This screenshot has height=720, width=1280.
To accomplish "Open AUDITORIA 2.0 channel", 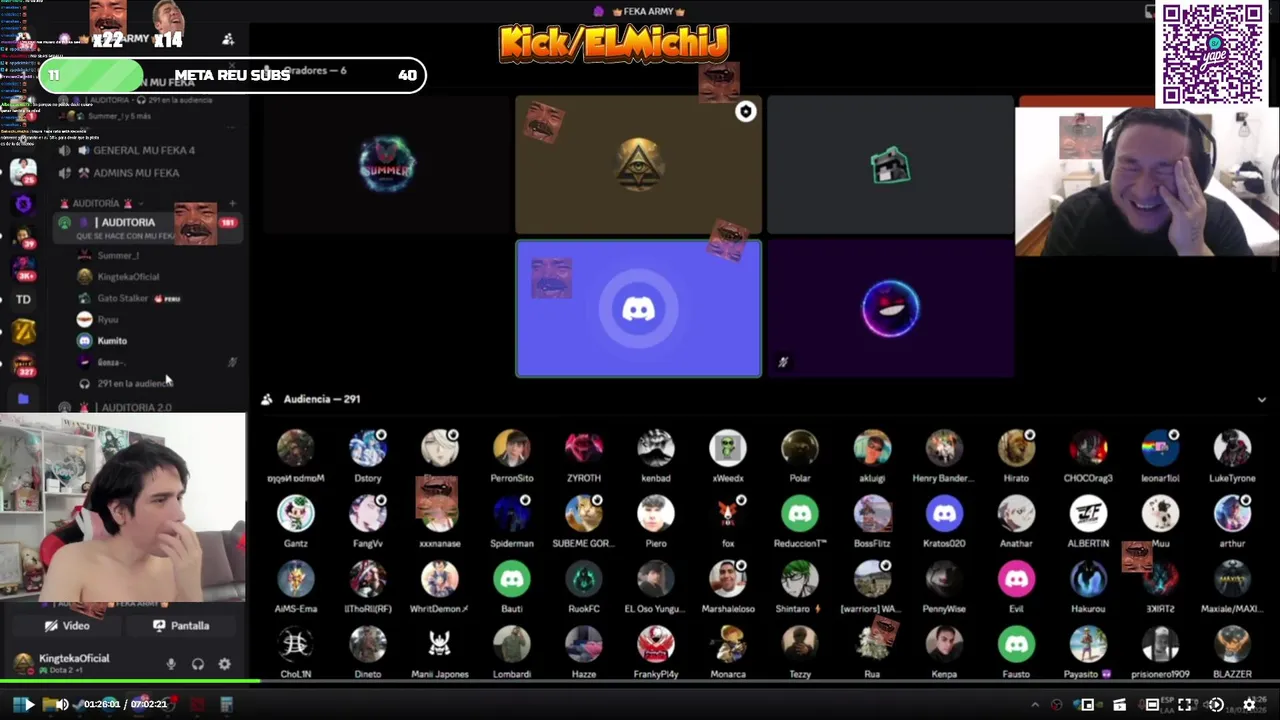I will [136, 407].
